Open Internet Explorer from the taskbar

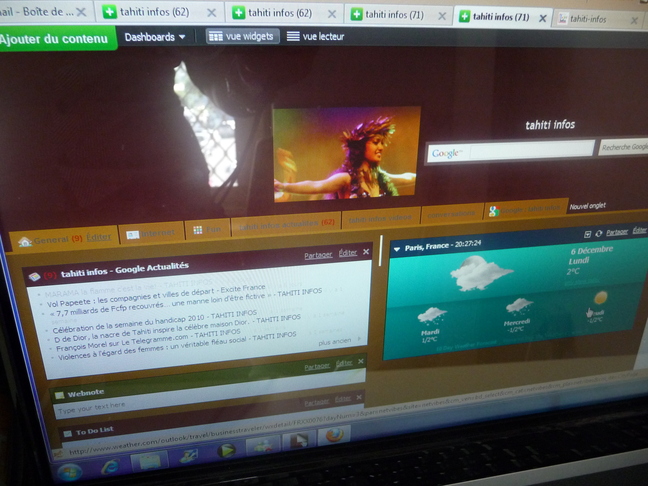pyautogui.click(x=109, y=466)
